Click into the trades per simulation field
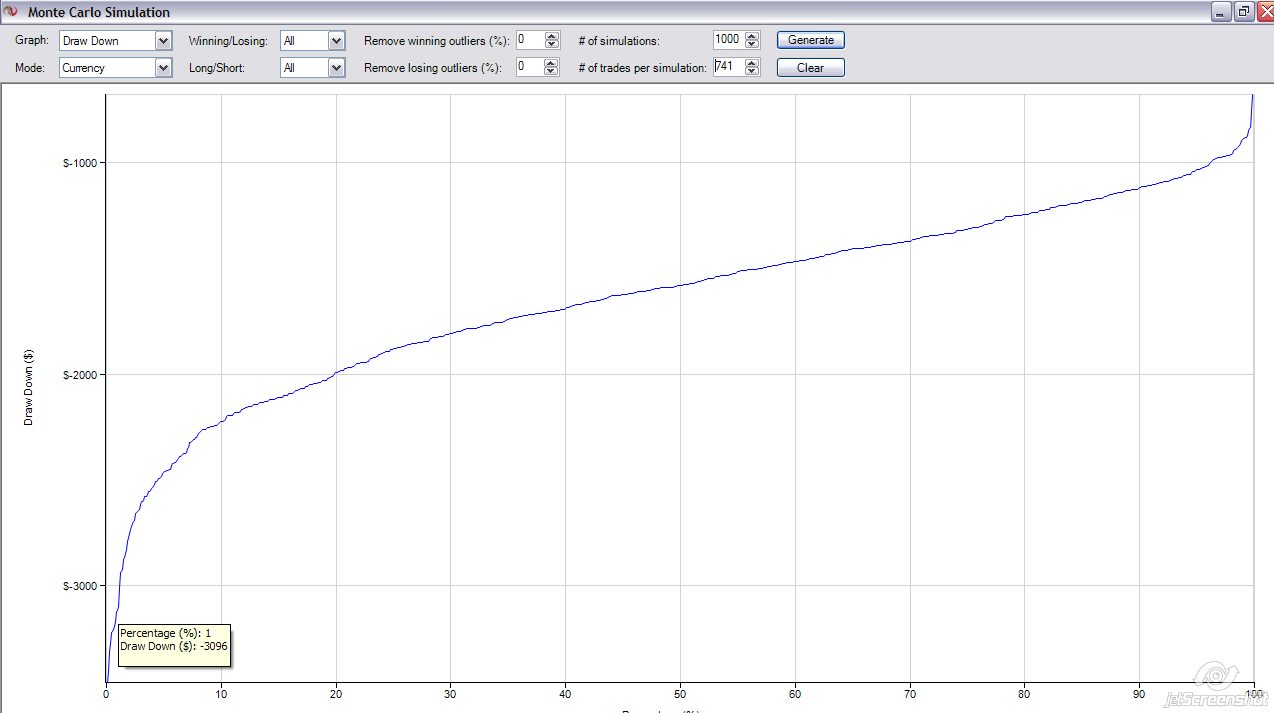The width and height of the screenshot is (1274, 713). pyautogui.click(x=727, y=68)
